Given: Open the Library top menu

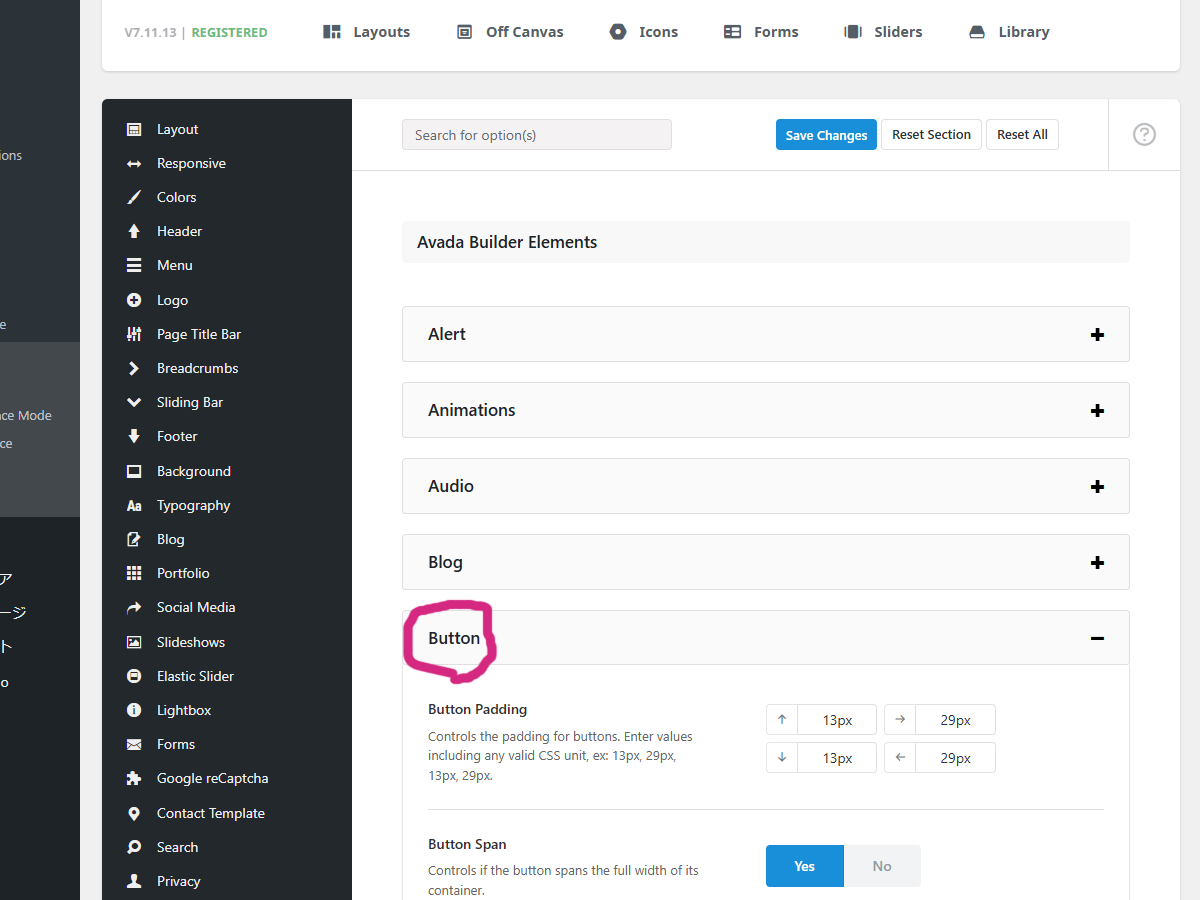Looking at the screenshot, I should [x=1009, y=32].
